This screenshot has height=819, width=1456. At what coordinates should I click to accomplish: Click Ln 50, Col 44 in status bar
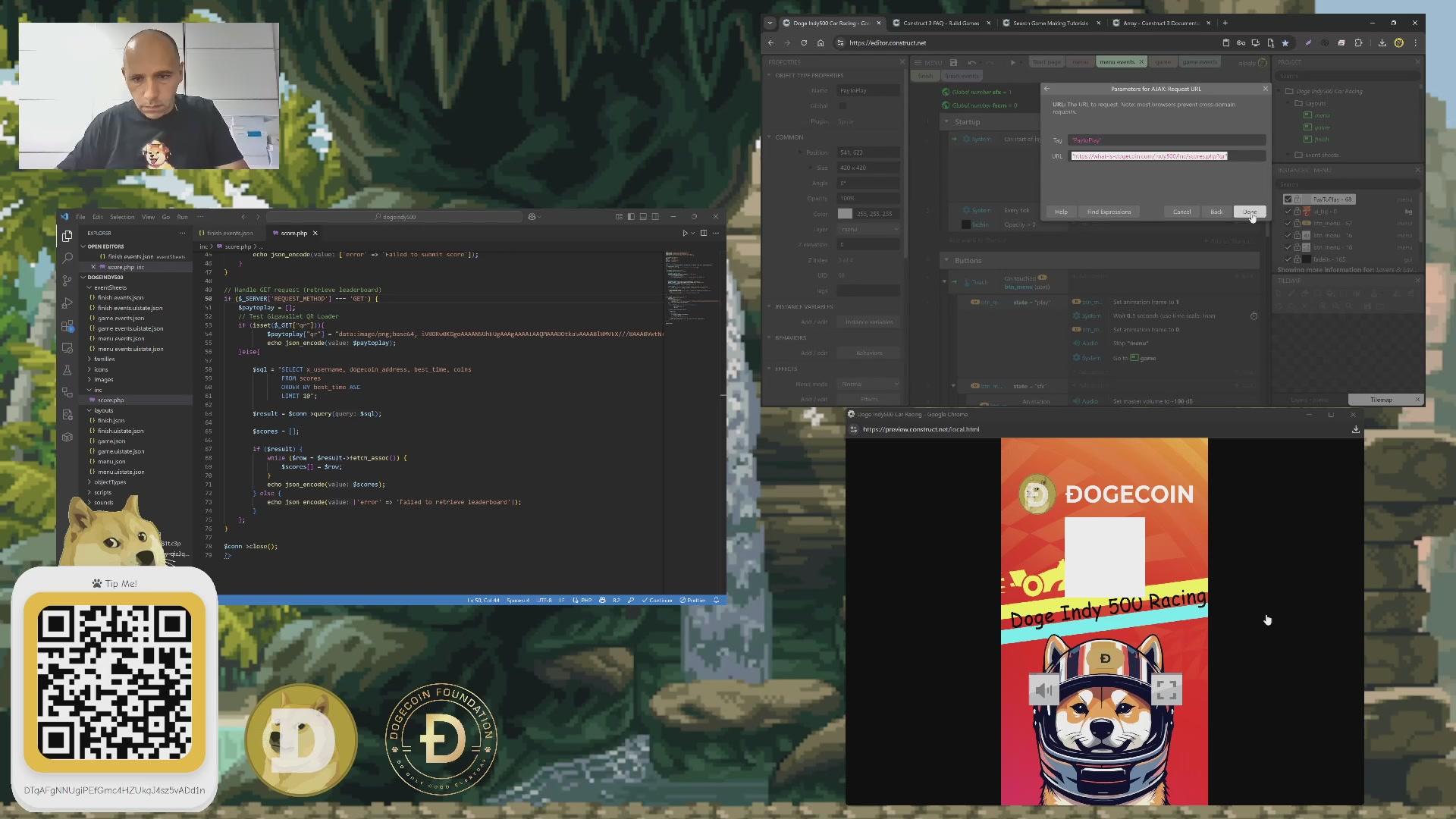click(x=483, y=600)
